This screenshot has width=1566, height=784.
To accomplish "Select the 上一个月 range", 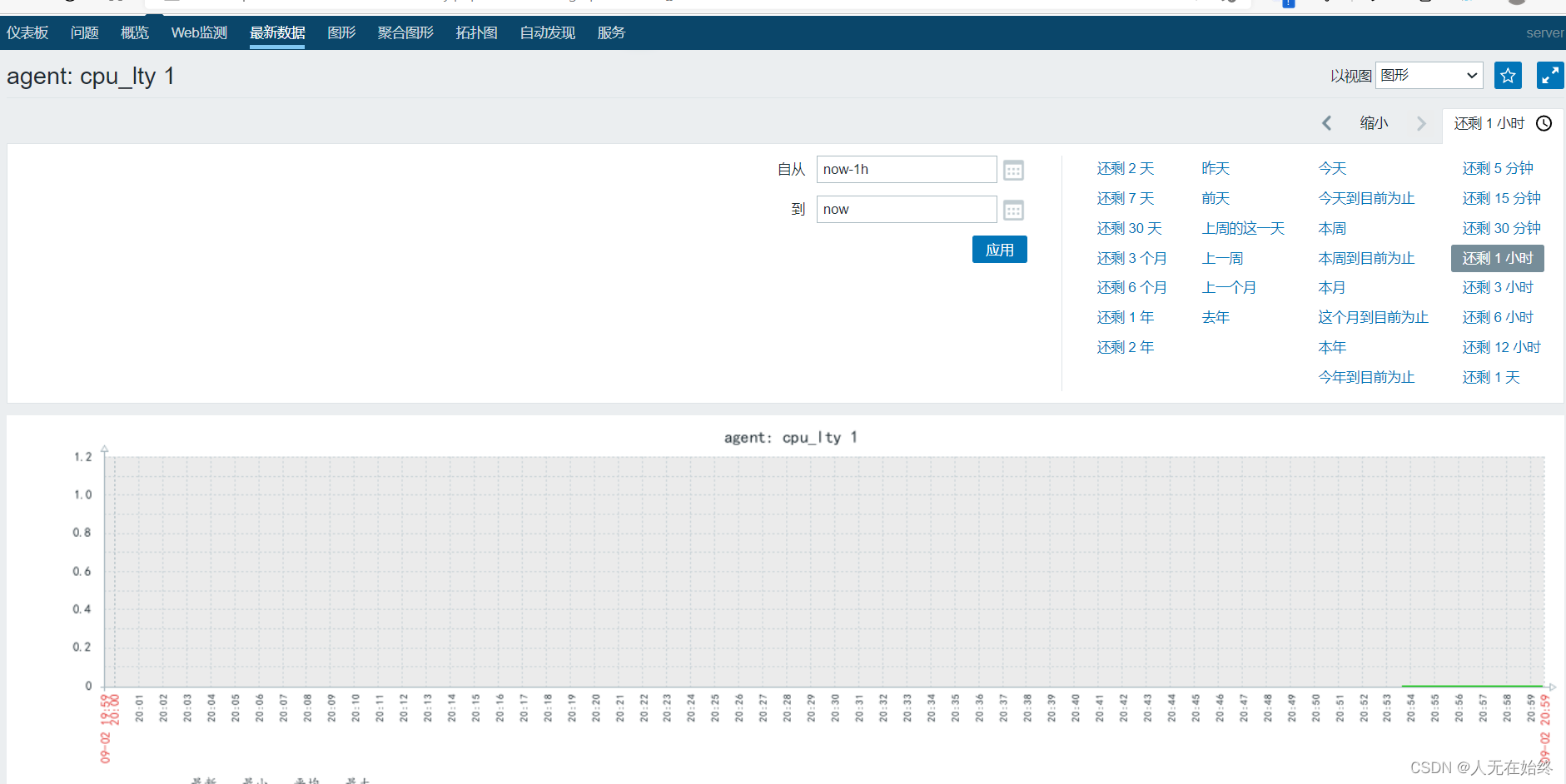I will pyautogui.click(x=1229, y=288).
